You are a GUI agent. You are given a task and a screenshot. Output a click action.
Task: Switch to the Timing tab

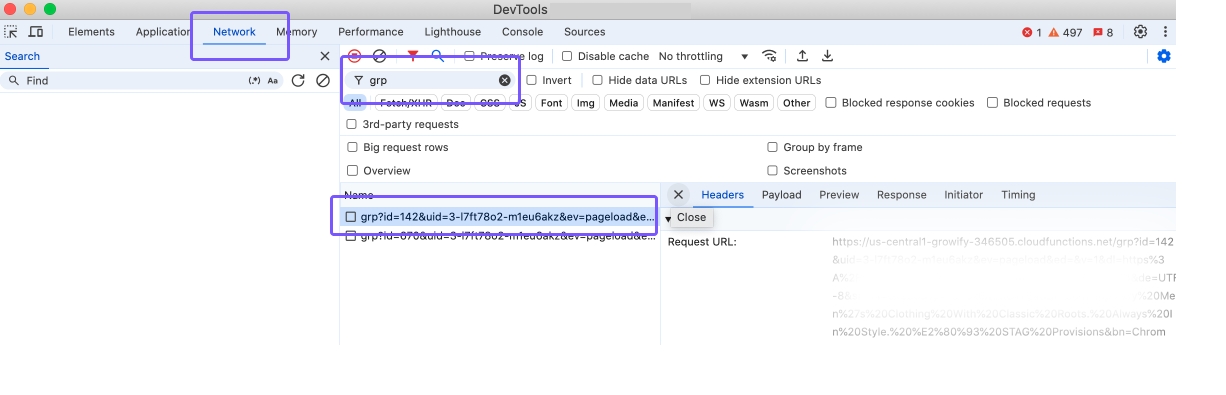(1018, 195)
